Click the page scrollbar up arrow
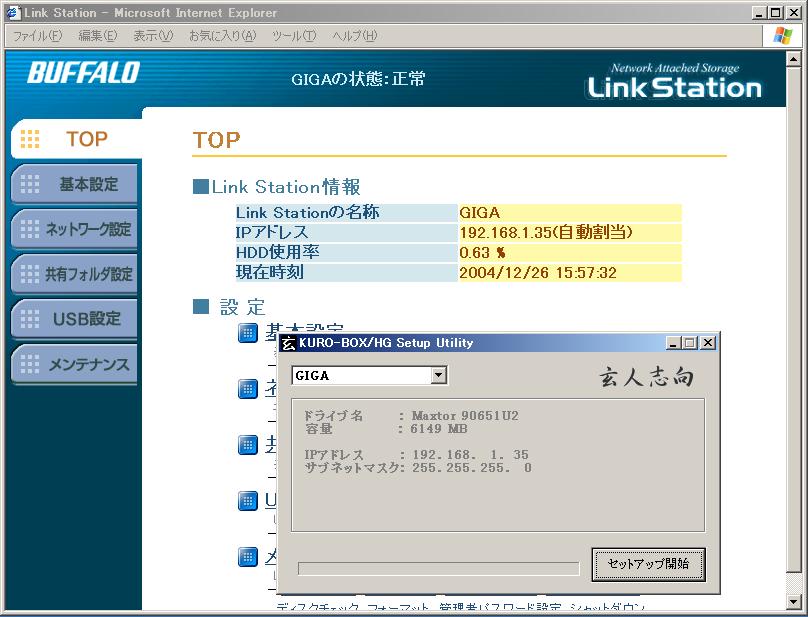The height and width of the screenshot is (617, 808). tap(794, 59)
